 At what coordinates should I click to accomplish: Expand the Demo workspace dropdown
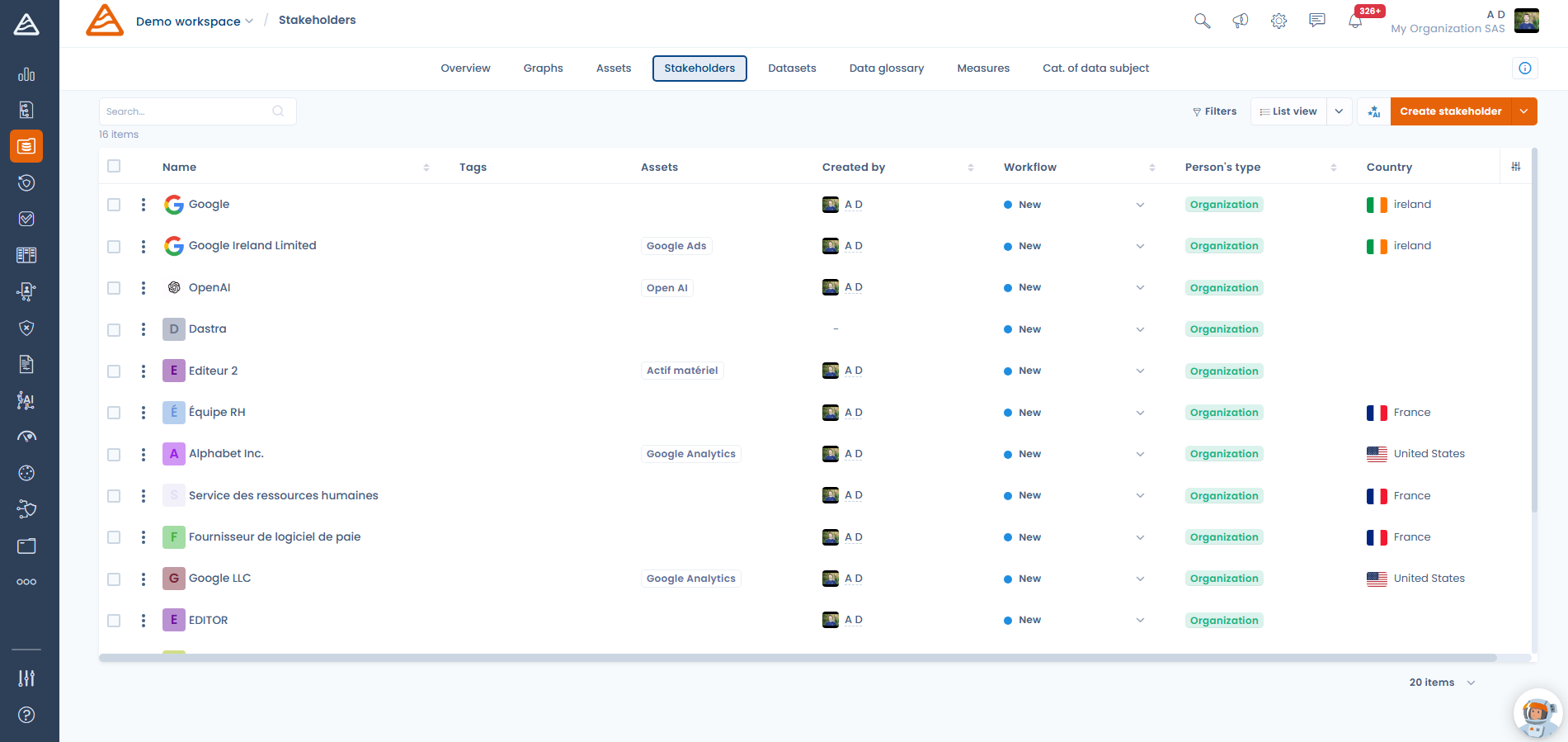click(x=195, y=21)
